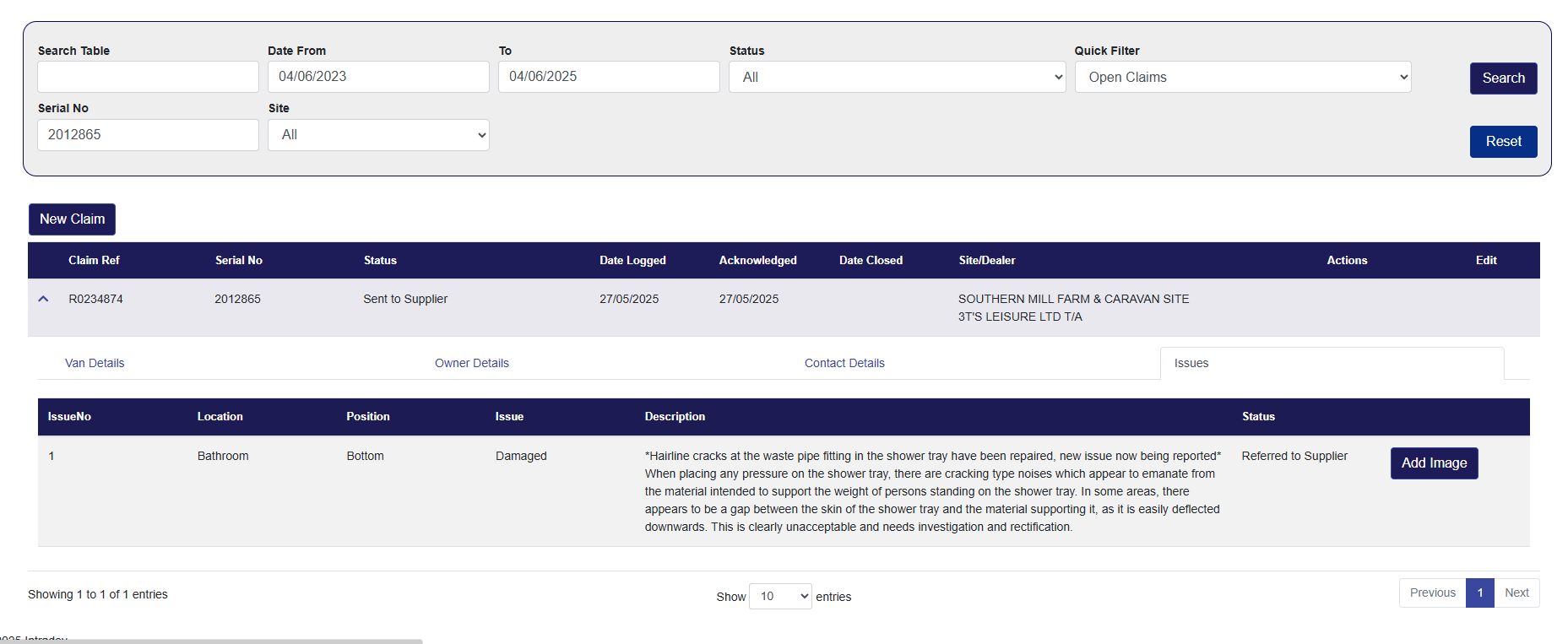Click the Serial No input field

(148, 135)
